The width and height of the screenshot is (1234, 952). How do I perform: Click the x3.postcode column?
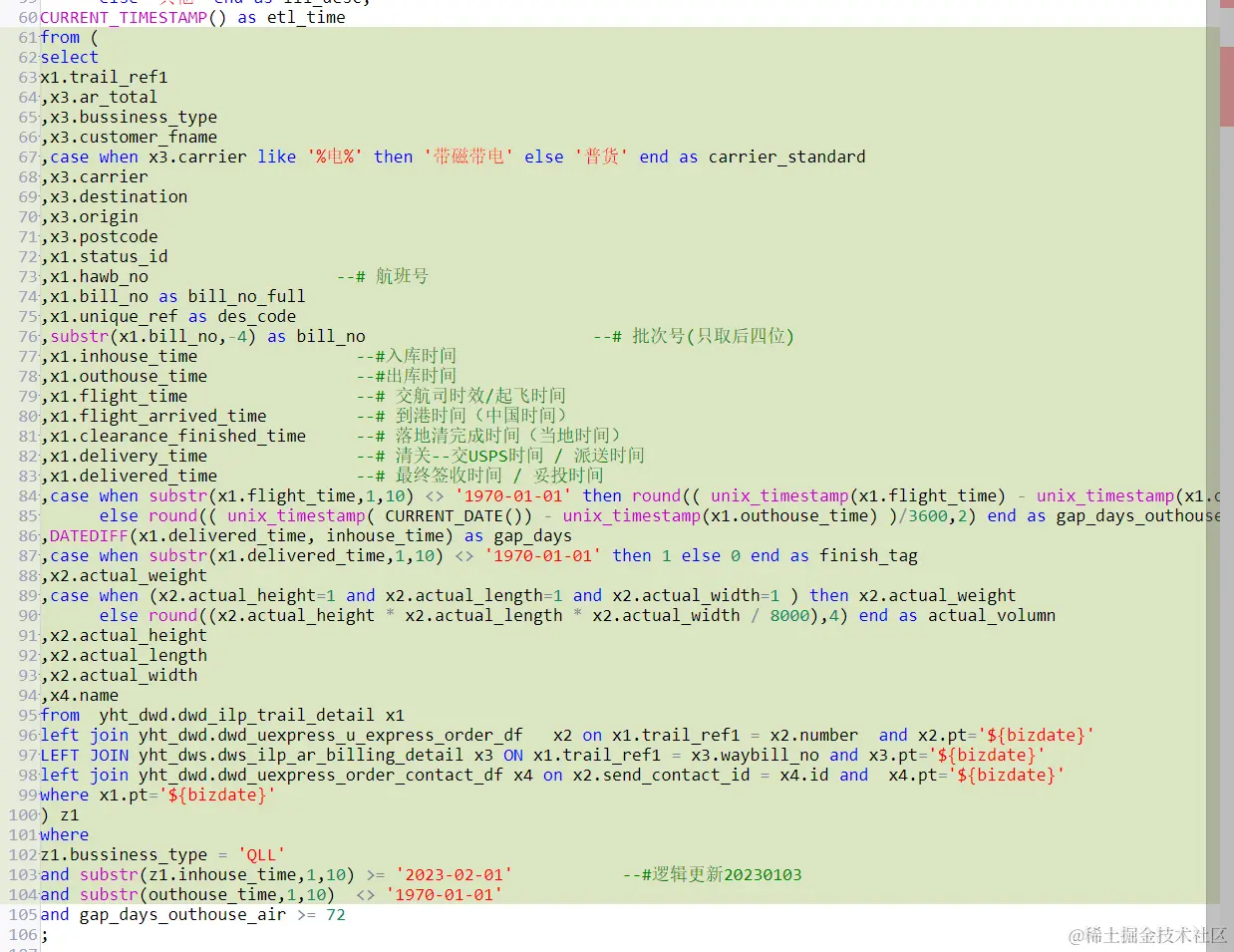tap(104, 236)
